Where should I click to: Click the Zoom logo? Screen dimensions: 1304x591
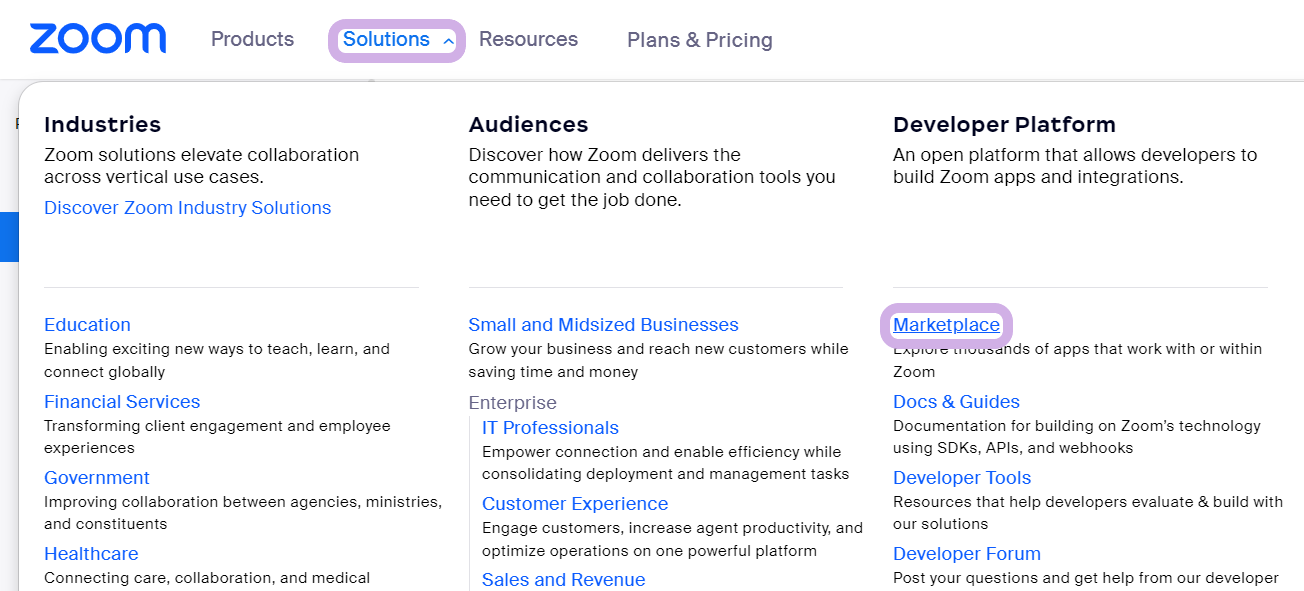pos(98,39)
